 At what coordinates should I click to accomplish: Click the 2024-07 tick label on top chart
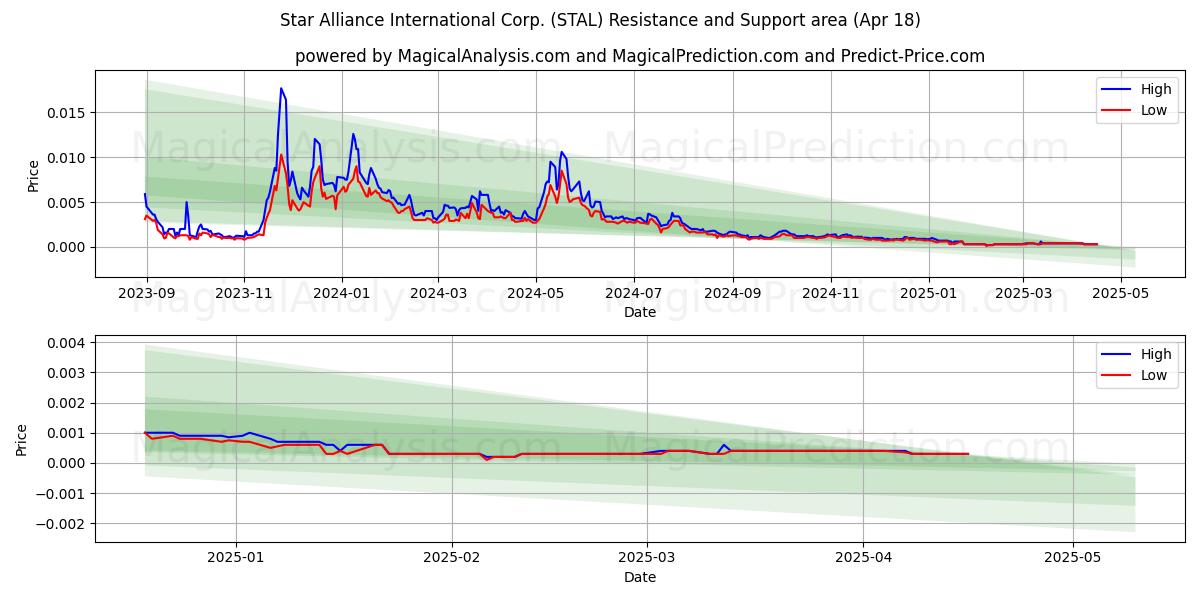[x=633, y=293]
